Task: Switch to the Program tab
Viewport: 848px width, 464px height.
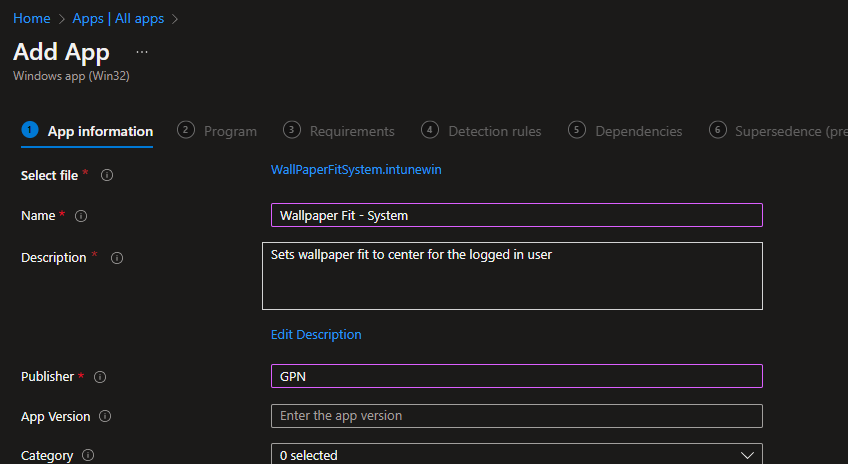Action: coord(218,131)
